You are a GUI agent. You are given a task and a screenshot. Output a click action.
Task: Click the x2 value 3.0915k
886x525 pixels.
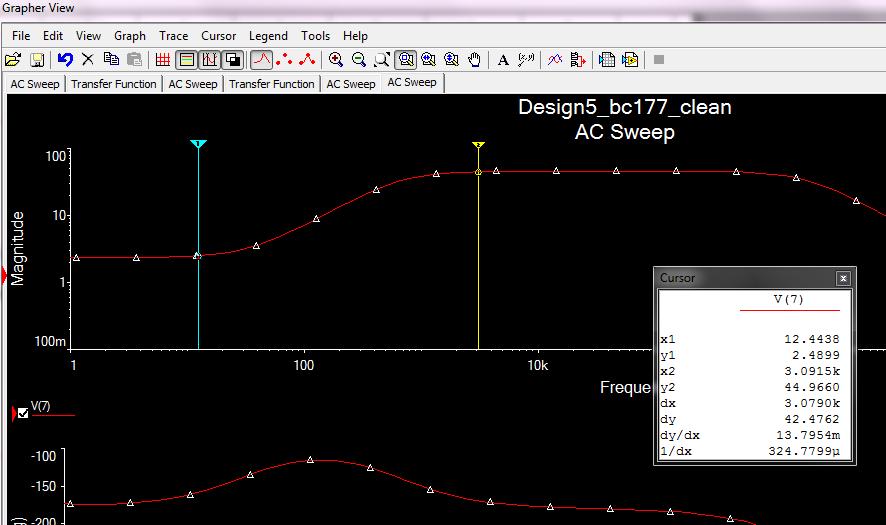[x=812, y=371]
